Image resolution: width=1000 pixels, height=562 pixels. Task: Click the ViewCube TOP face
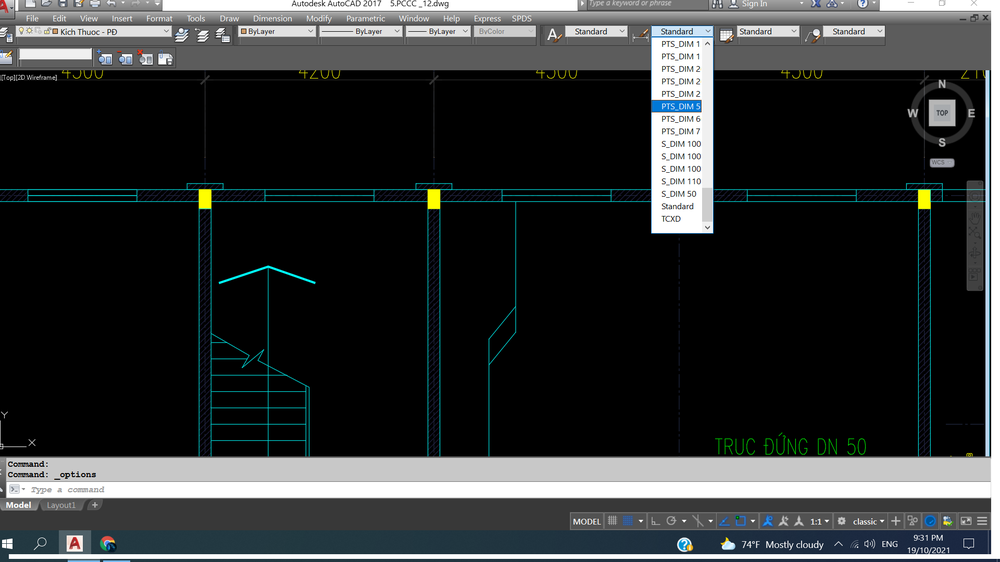pyautogui.click(x=942, y=113)
